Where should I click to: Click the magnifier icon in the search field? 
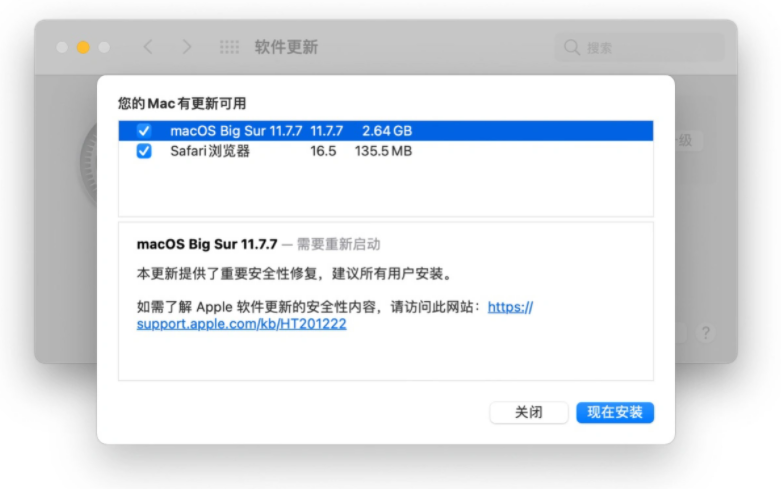(572, 48)
